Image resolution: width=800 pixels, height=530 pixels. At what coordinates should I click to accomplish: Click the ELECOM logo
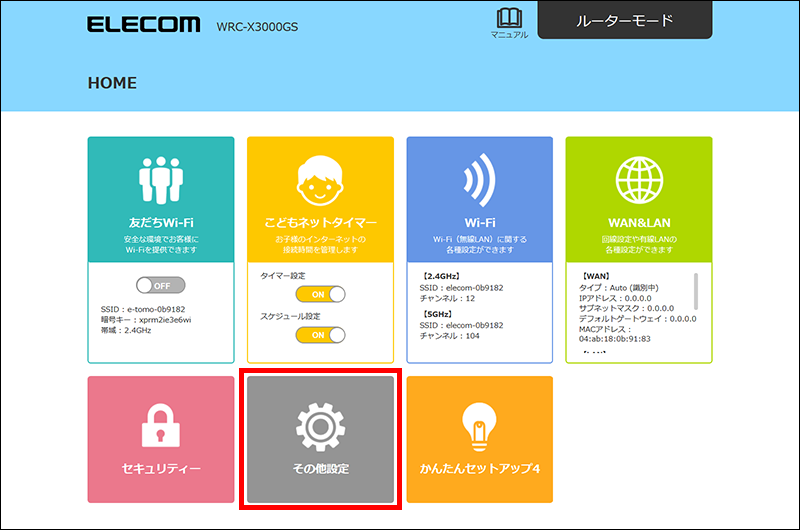pos(143,24)
